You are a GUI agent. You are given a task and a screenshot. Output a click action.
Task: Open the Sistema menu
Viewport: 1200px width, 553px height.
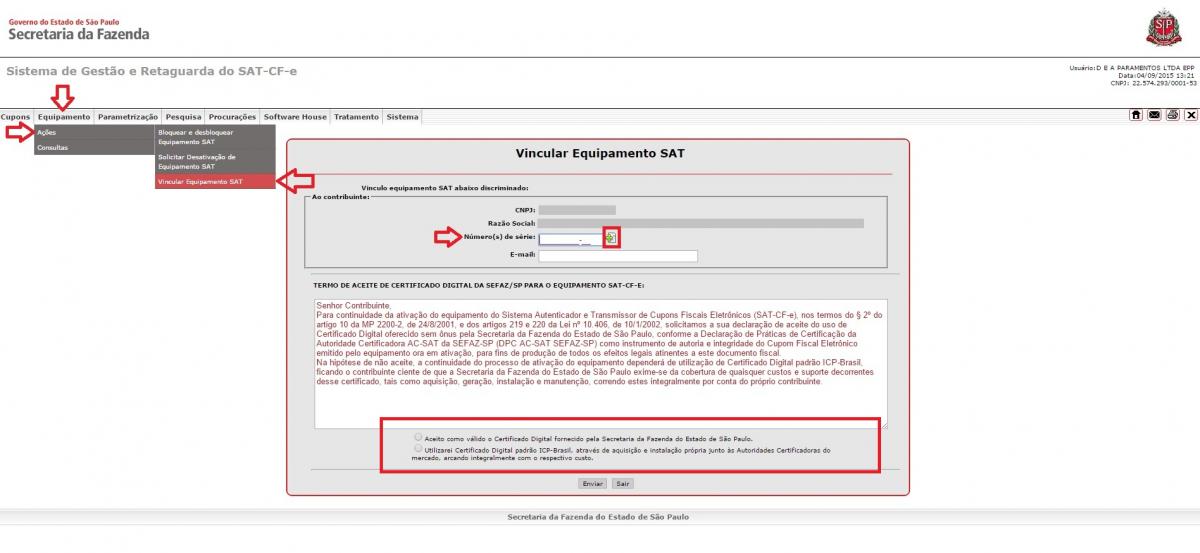[x=402, y=117]
